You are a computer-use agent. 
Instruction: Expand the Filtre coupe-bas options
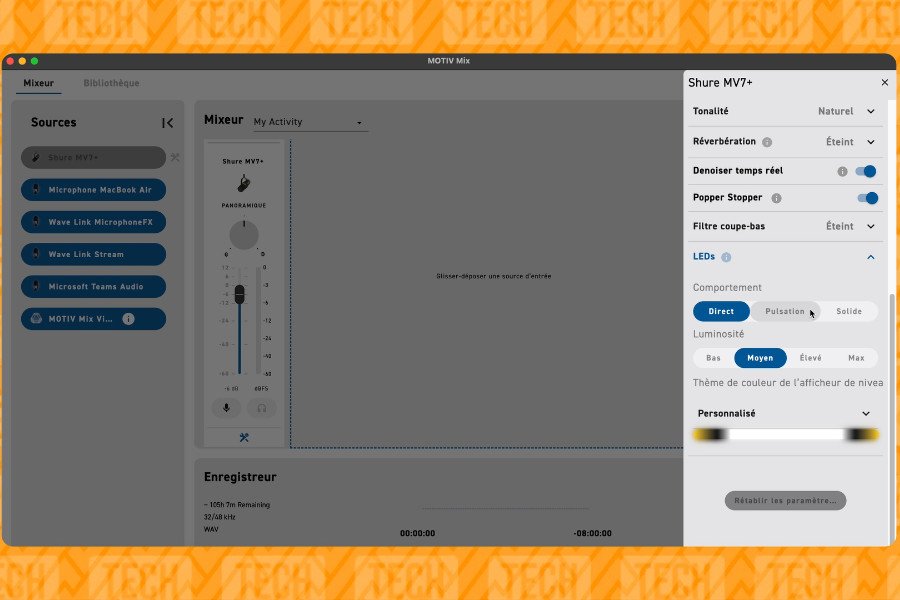[x=870, y=227]
